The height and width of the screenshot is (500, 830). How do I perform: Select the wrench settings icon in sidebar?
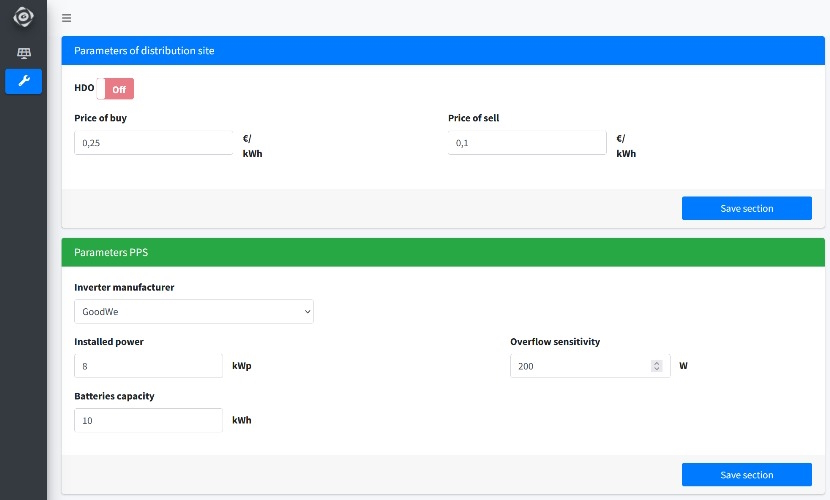coord(23,81)
